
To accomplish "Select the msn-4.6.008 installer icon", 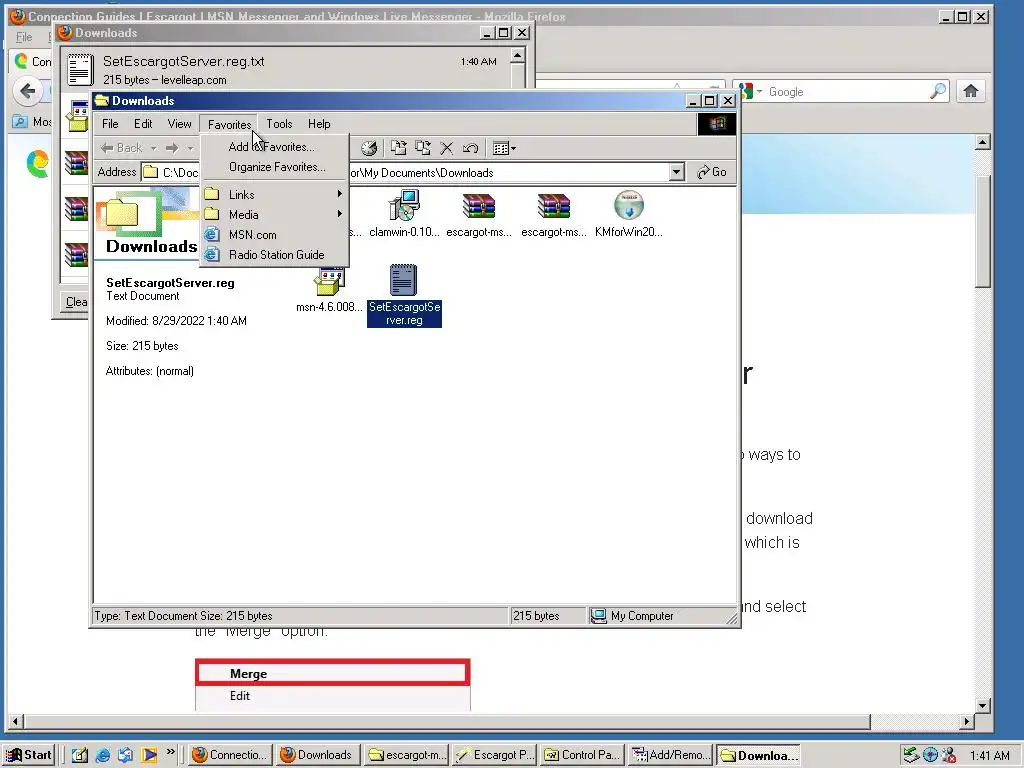I will tap(329, 289).
